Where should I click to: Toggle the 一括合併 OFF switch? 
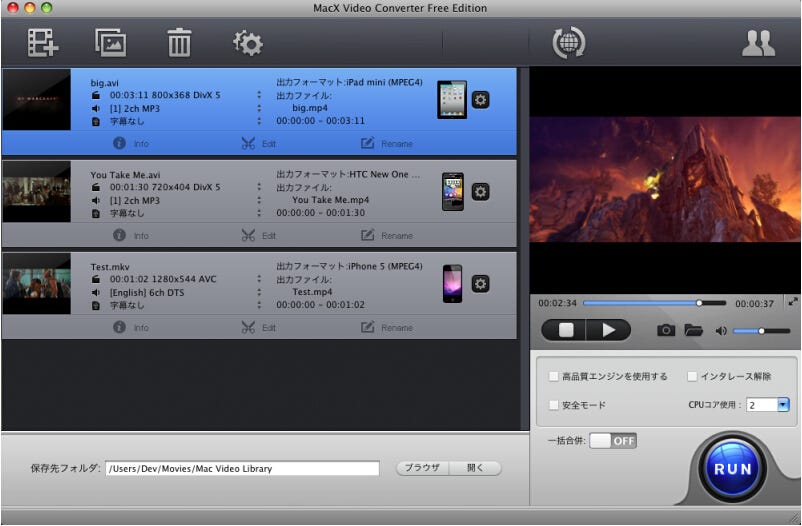613,441
